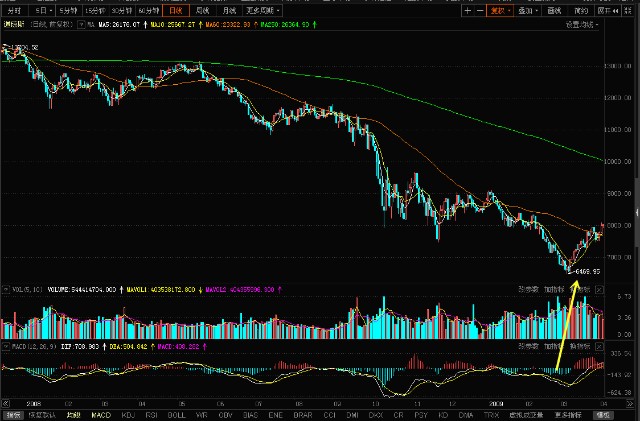Screen dimensions: 640x421
Task: Switch to the 周线 weekly tab
Action: point(202,11)
